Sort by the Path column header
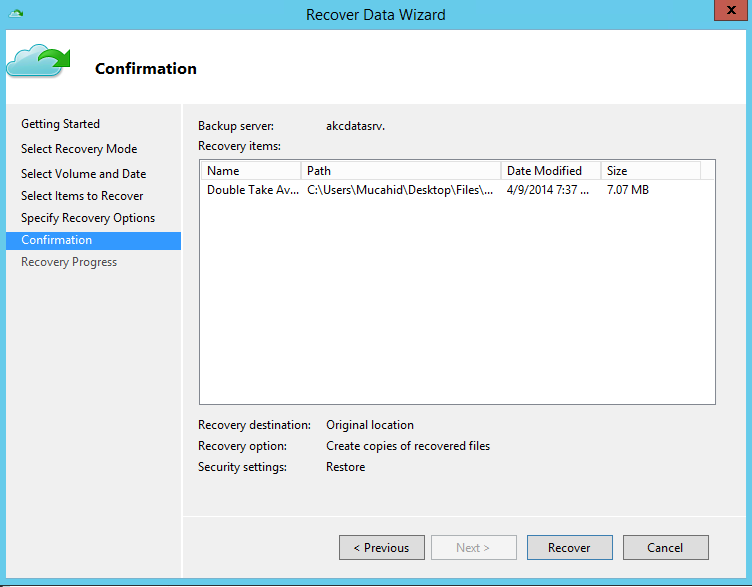 pos(401,171)
